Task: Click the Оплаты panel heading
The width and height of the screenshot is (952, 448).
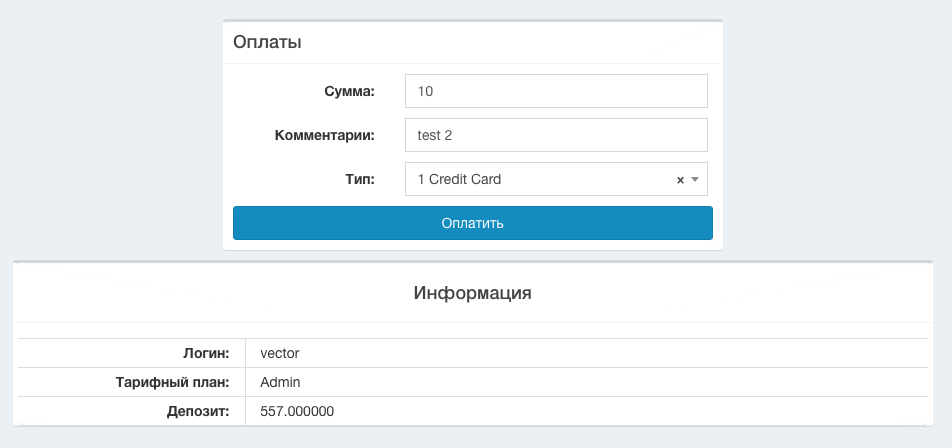Action: [x=268, y=42]
